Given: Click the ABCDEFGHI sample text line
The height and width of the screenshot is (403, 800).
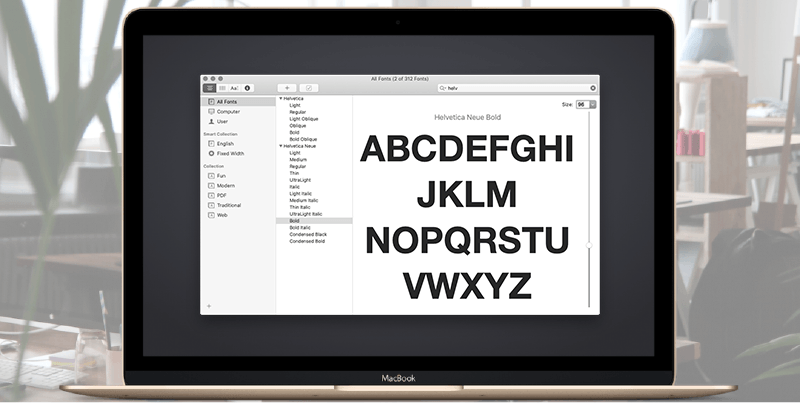Looking at the screenshot, I should (467, 149).
